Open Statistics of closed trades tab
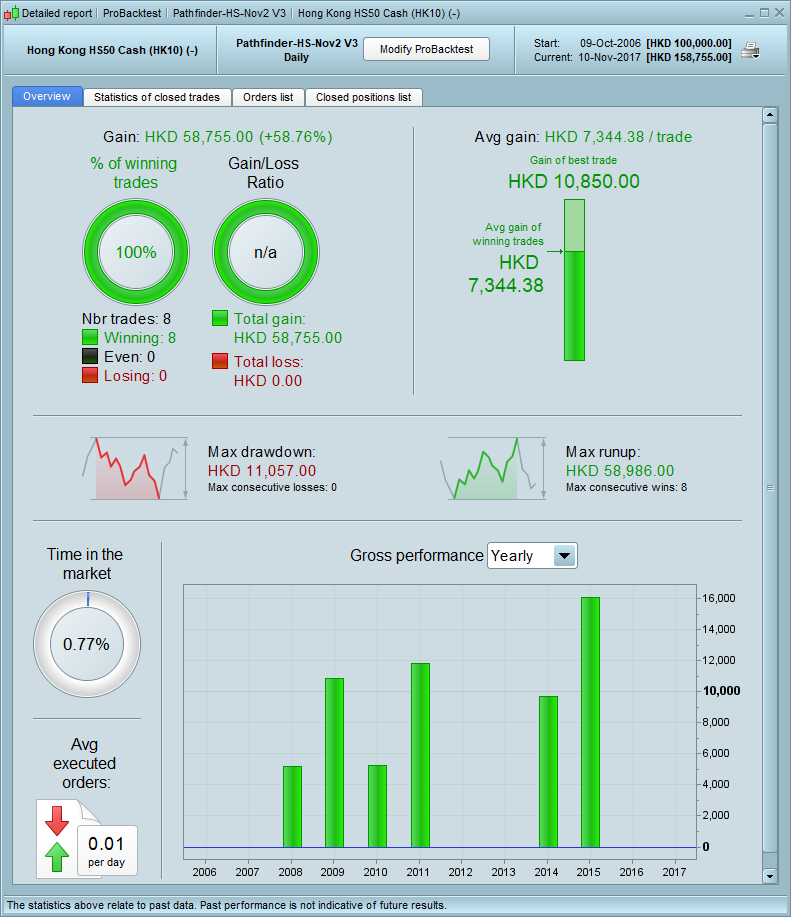Viewport: 791px width, 917px height. pyautogui.click(x=157, y=97)
